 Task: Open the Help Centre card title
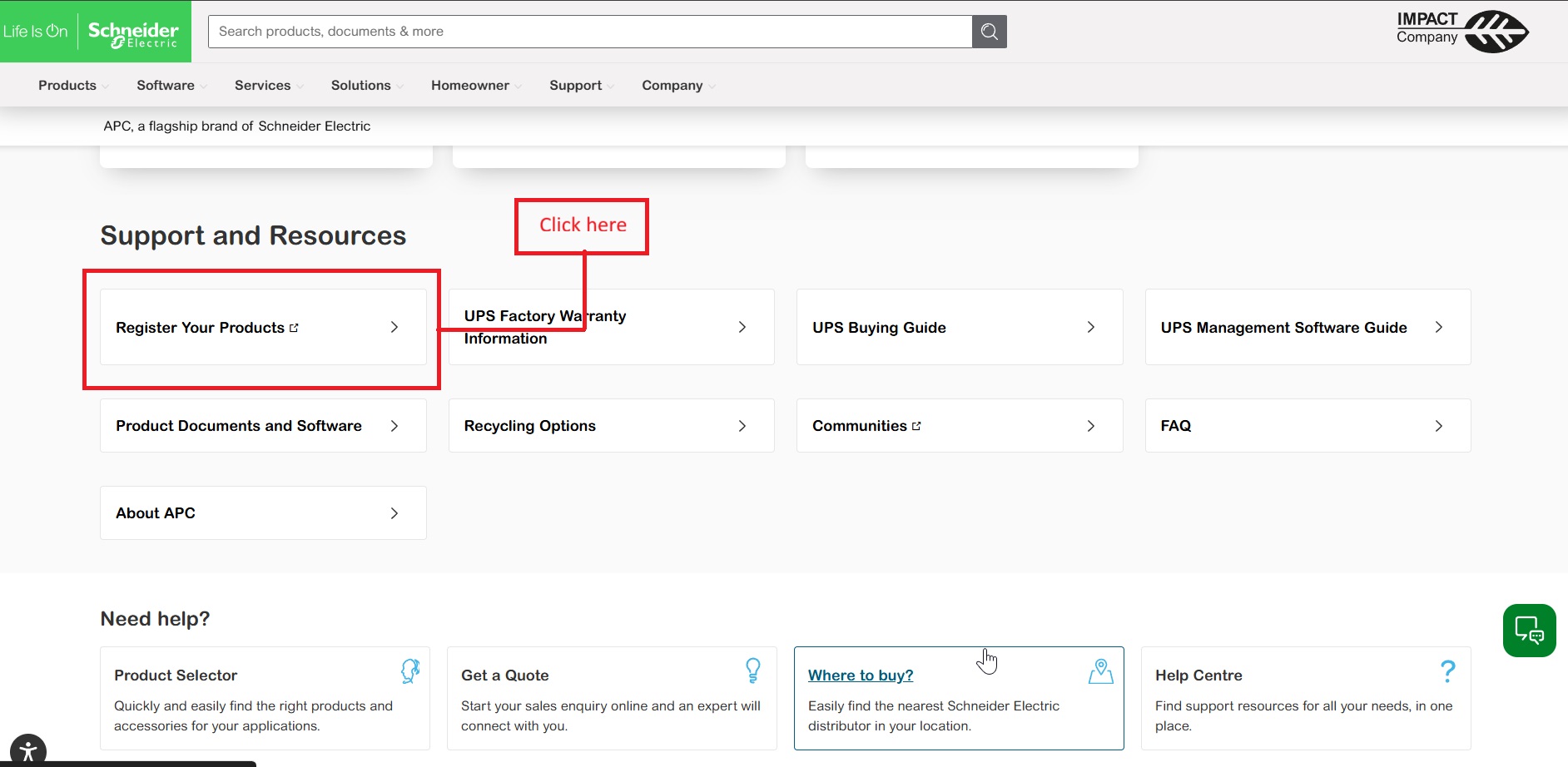pos(1198,675)
